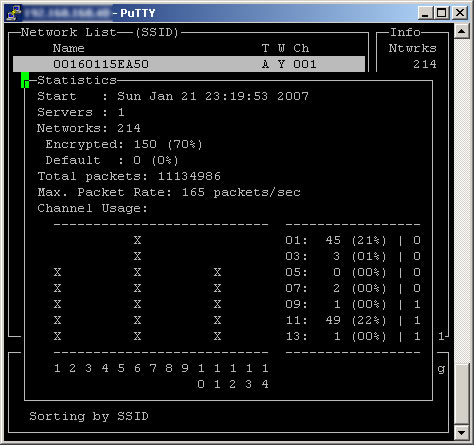The width and height of the screenshot is (474, 445).
Task: Click the PuTTY icon in the title bar
Action: tap(14, 13)
